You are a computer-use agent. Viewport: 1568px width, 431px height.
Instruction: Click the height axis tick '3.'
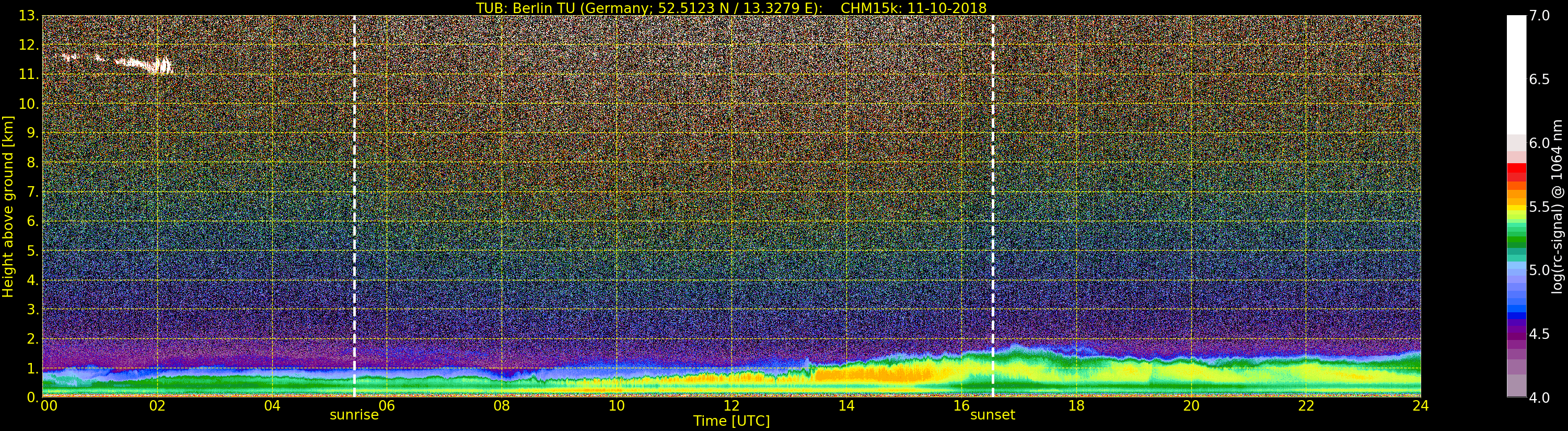coord(32,309)
